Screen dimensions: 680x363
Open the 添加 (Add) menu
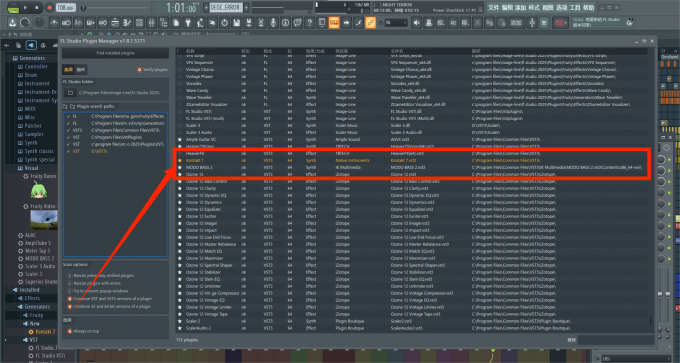[520, 7]
